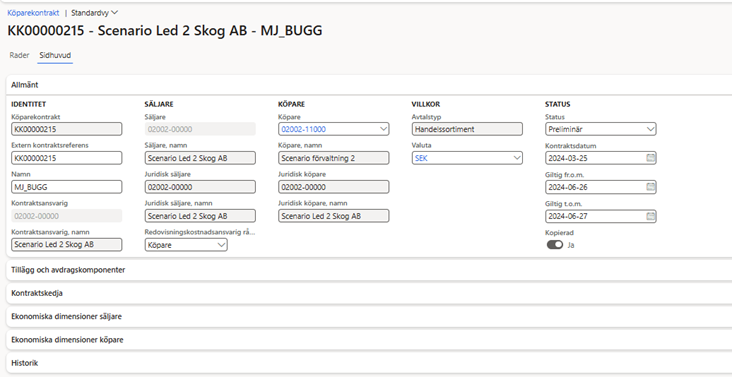Expand Ekonomiska dimensioner köpare section
The image size is (732, 377).
369,340
